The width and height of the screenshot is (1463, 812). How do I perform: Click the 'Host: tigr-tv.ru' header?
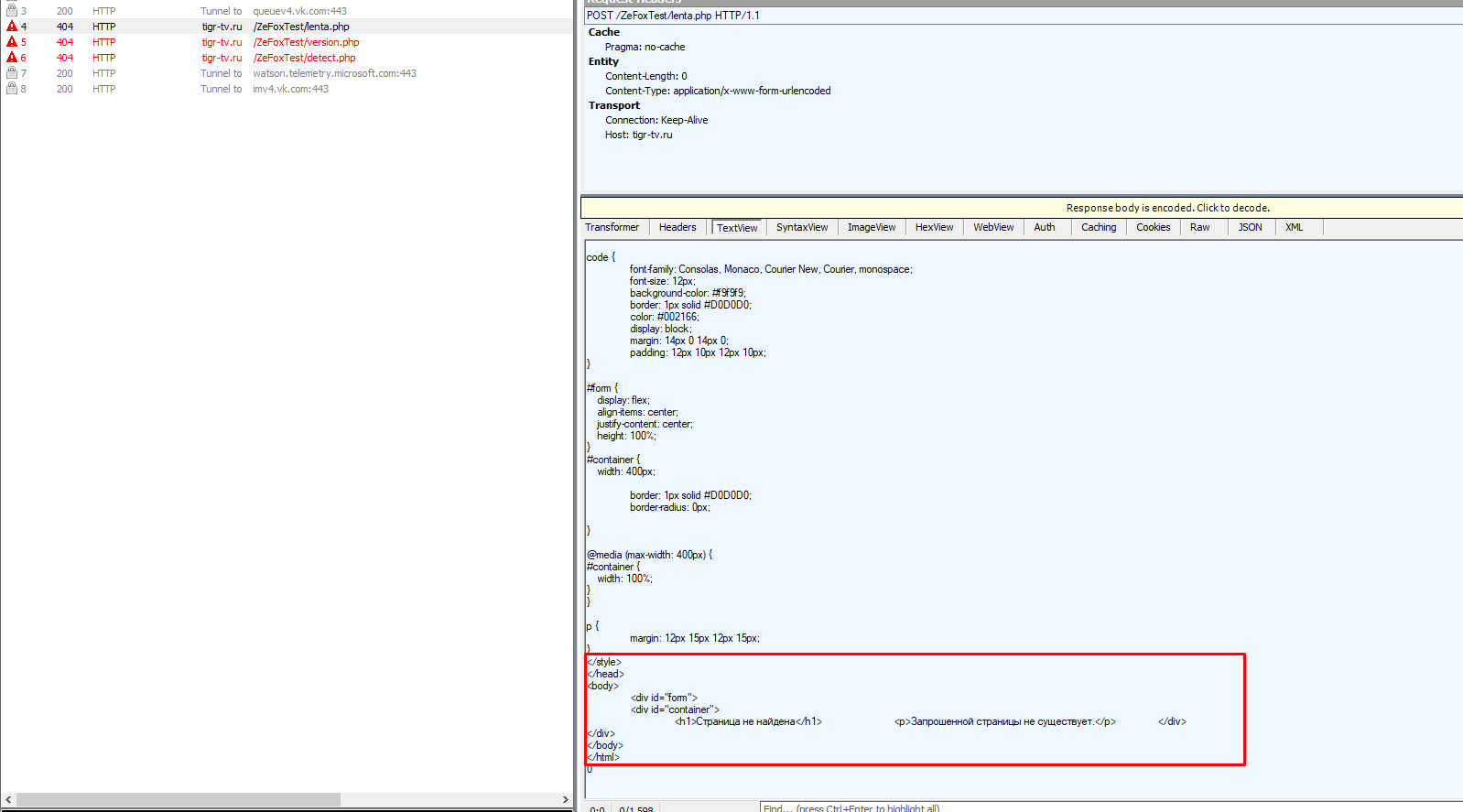[x=638, y=135]
